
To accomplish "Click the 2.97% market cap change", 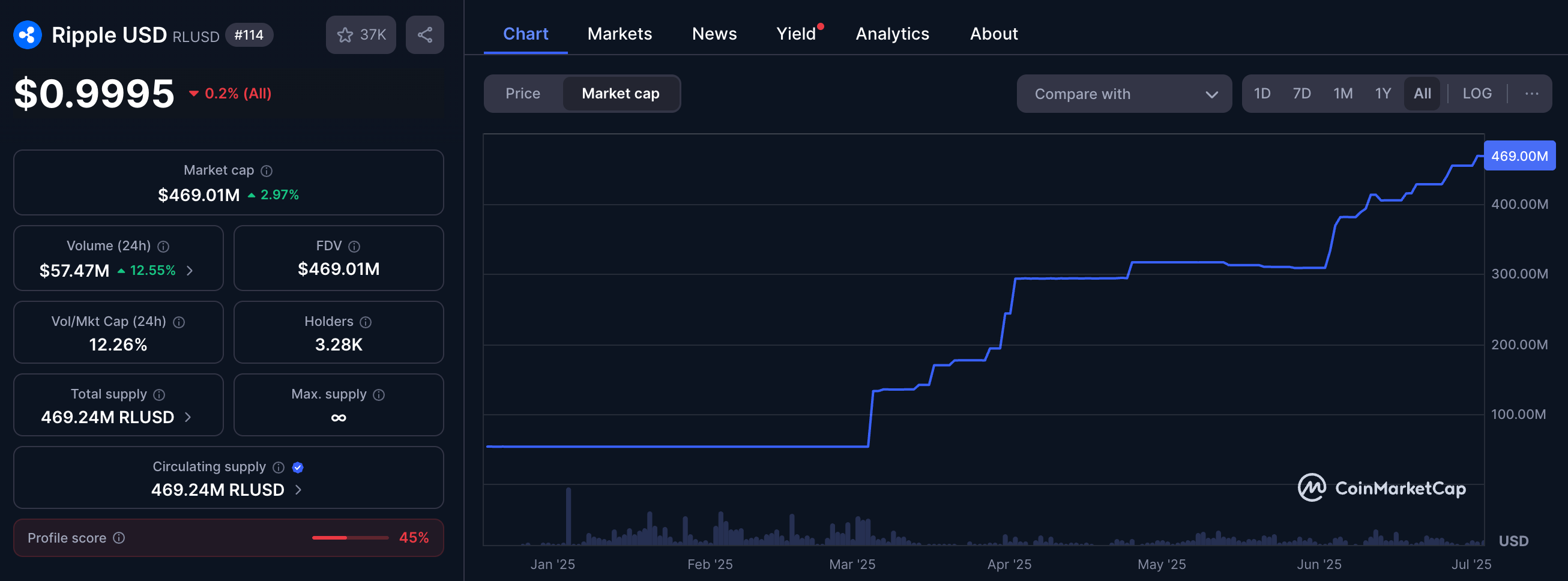I will point(279,195).
